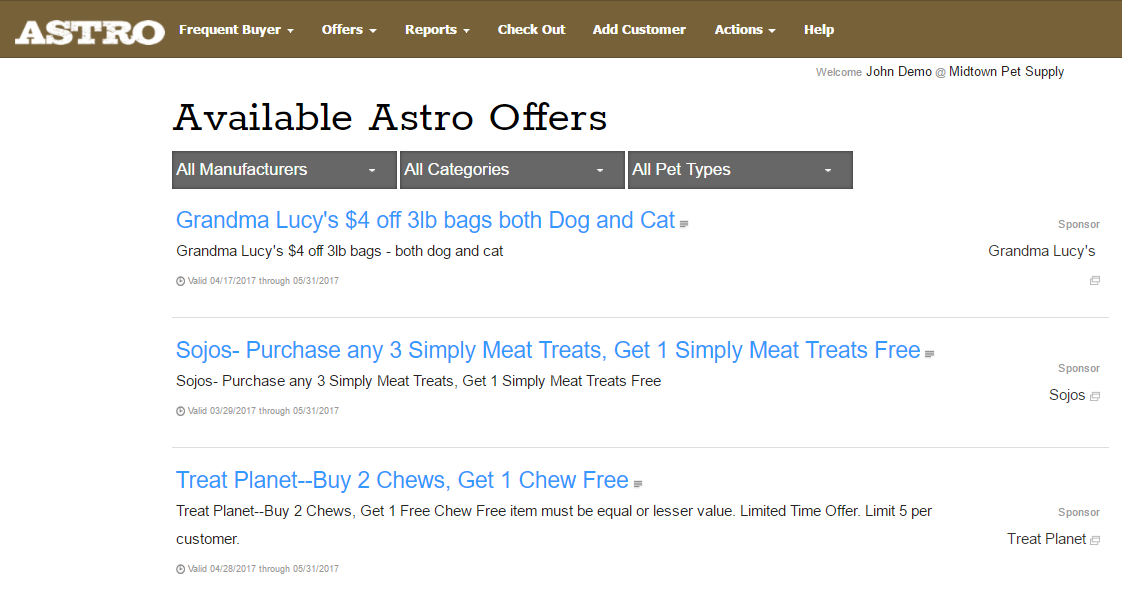This screenshot has width=1122, height=593.
Task: Click the window icon next to Sojos sponsor
Action: click(x=1095, y=396)
